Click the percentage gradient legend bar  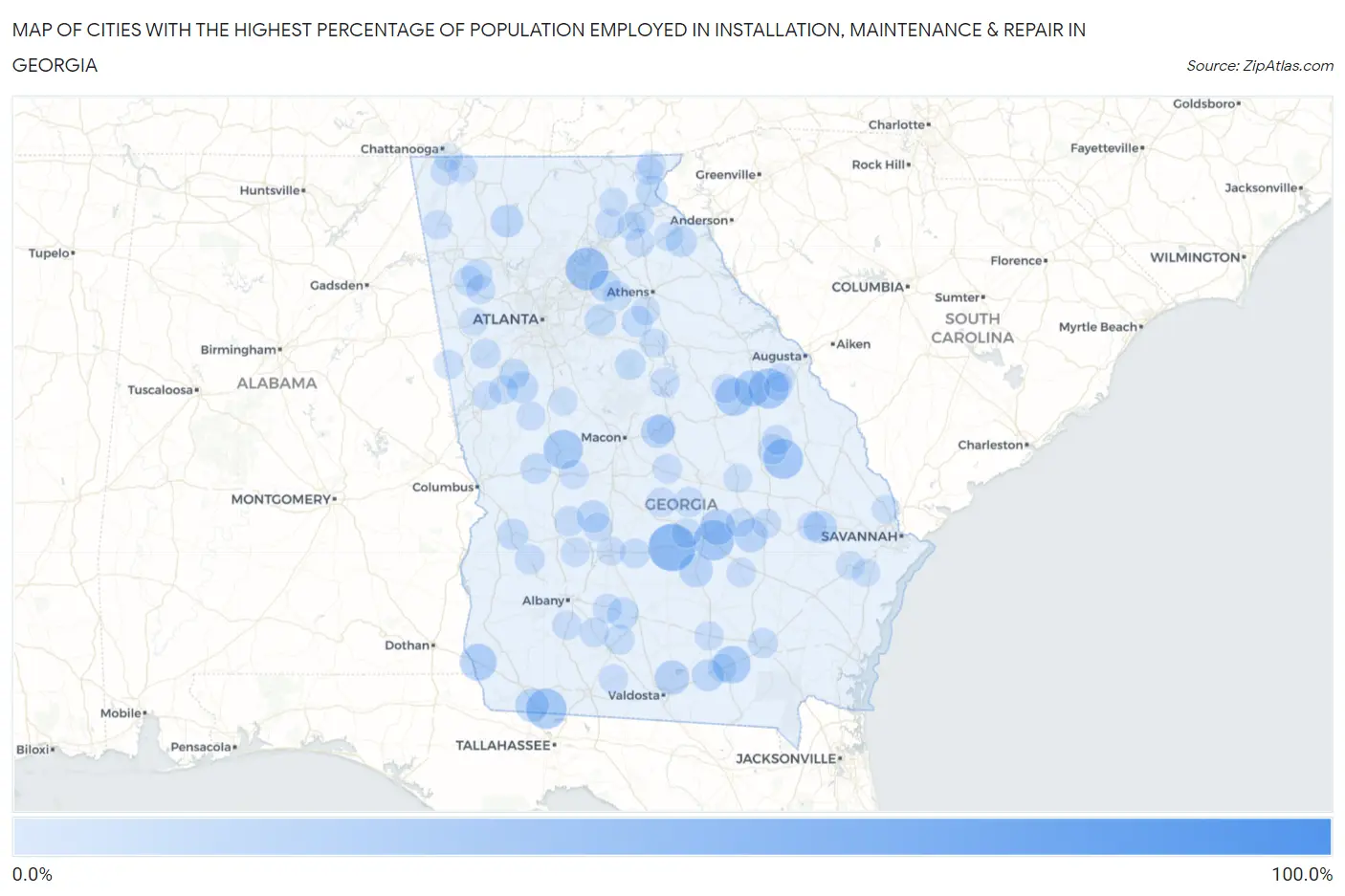click(672, 837)
